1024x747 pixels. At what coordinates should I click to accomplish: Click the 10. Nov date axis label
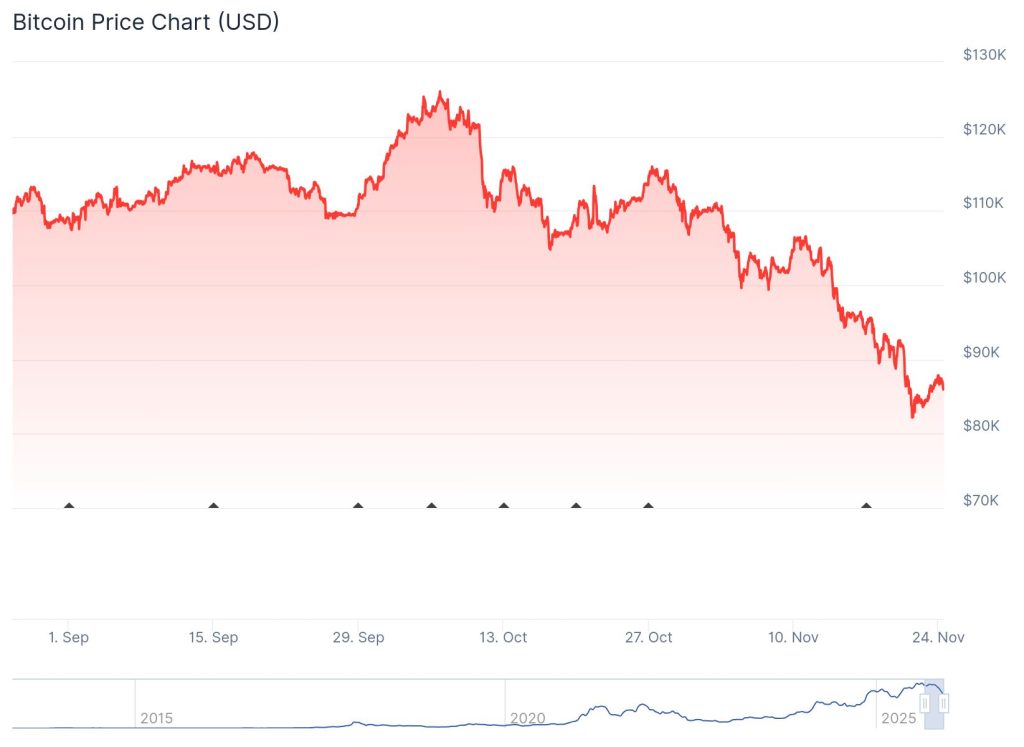coord(793,637)
